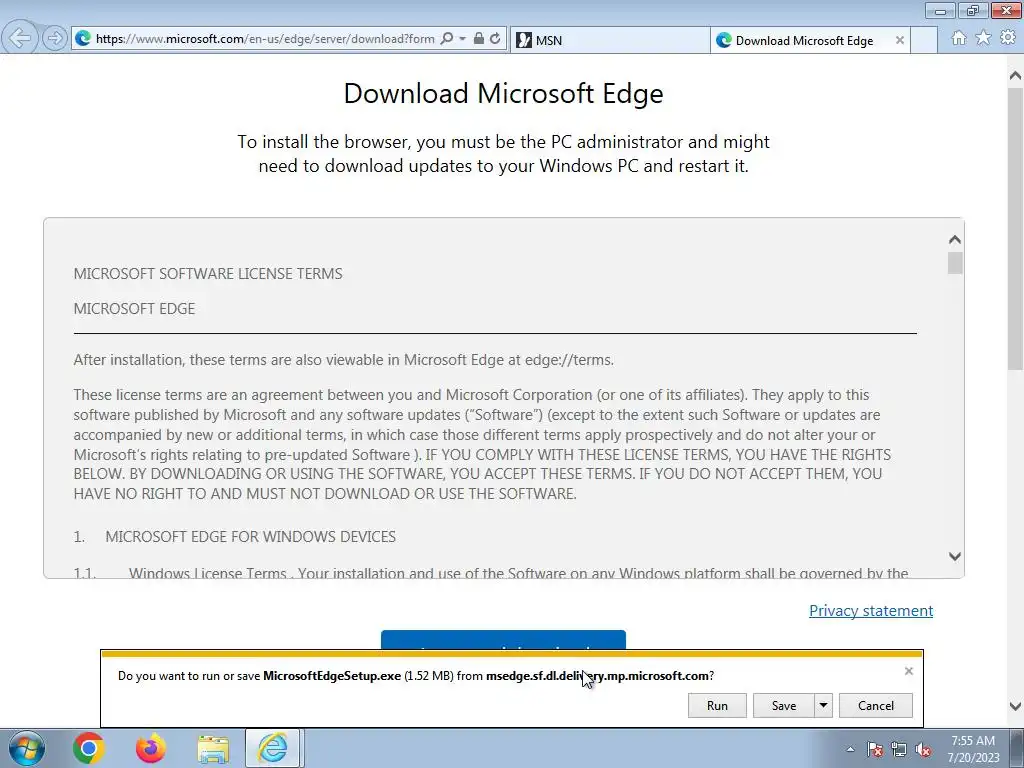Open the Action Center flag icon
1024x768 pixels.
(x=875, y=749)
